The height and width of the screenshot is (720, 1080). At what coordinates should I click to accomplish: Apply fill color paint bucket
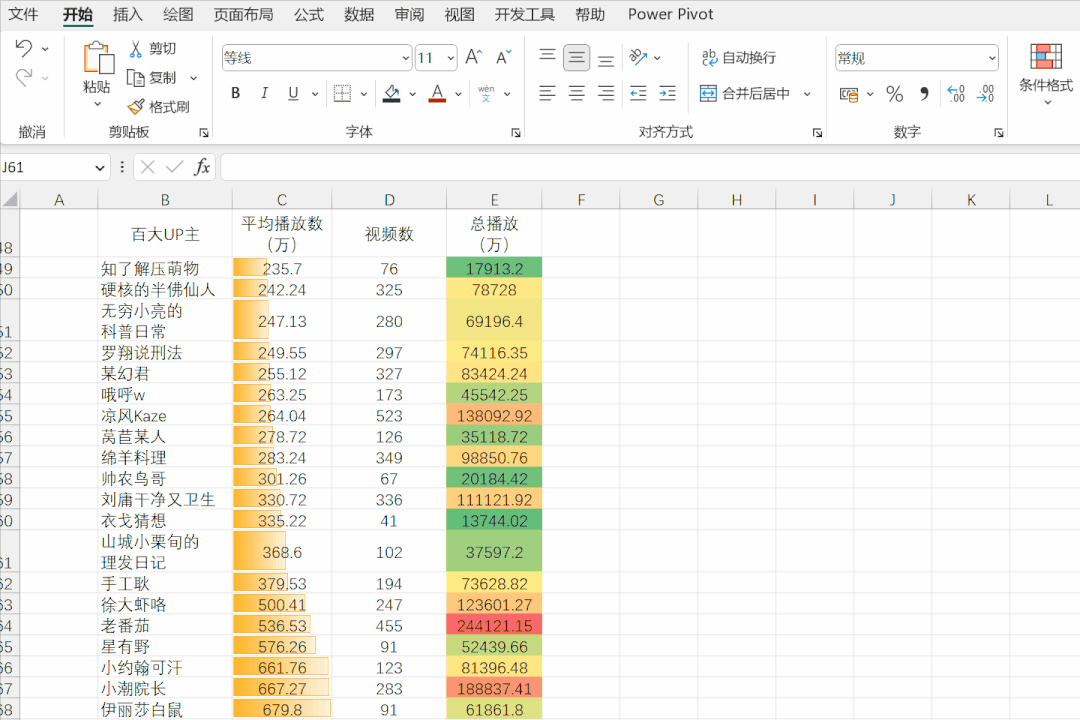pyautogui.click(x=392, y=93)
